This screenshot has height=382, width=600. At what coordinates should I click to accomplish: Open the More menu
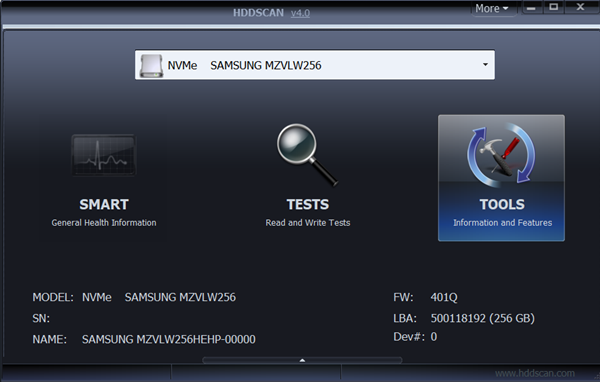coord(492,8)
